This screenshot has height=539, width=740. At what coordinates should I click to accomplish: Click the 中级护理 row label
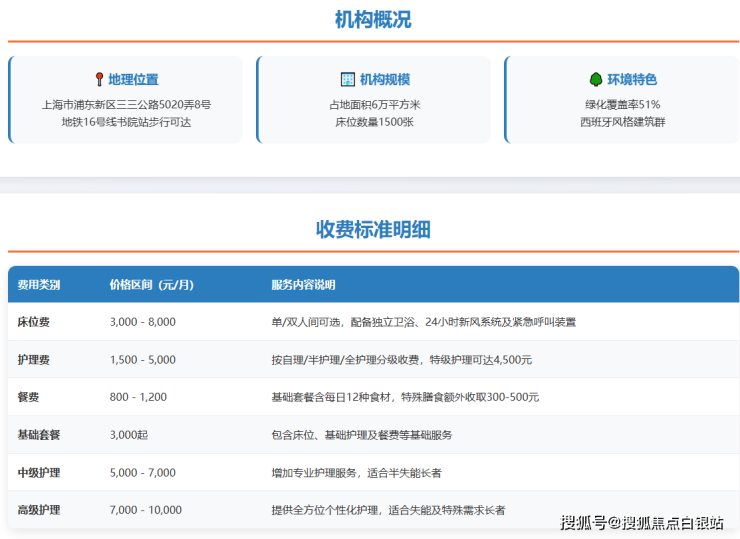pos(39,472)
